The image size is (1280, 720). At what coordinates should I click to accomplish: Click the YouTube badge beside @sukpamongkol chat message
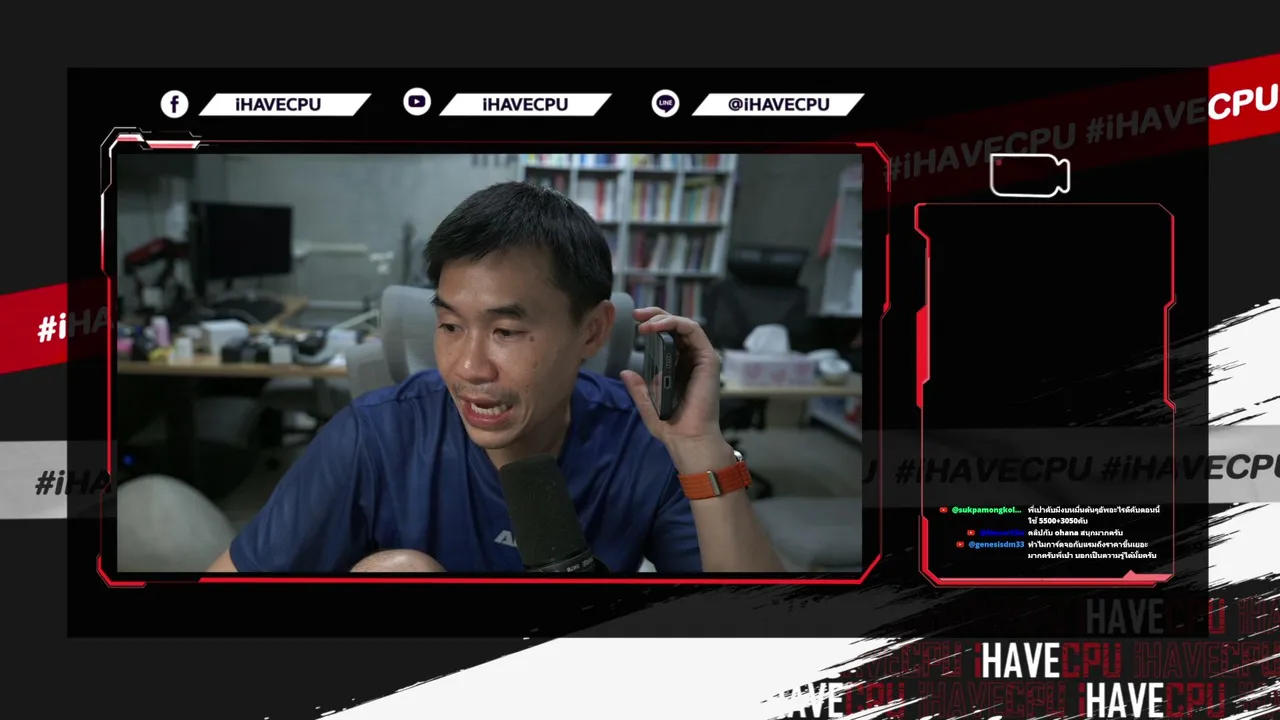coord(943,510)
